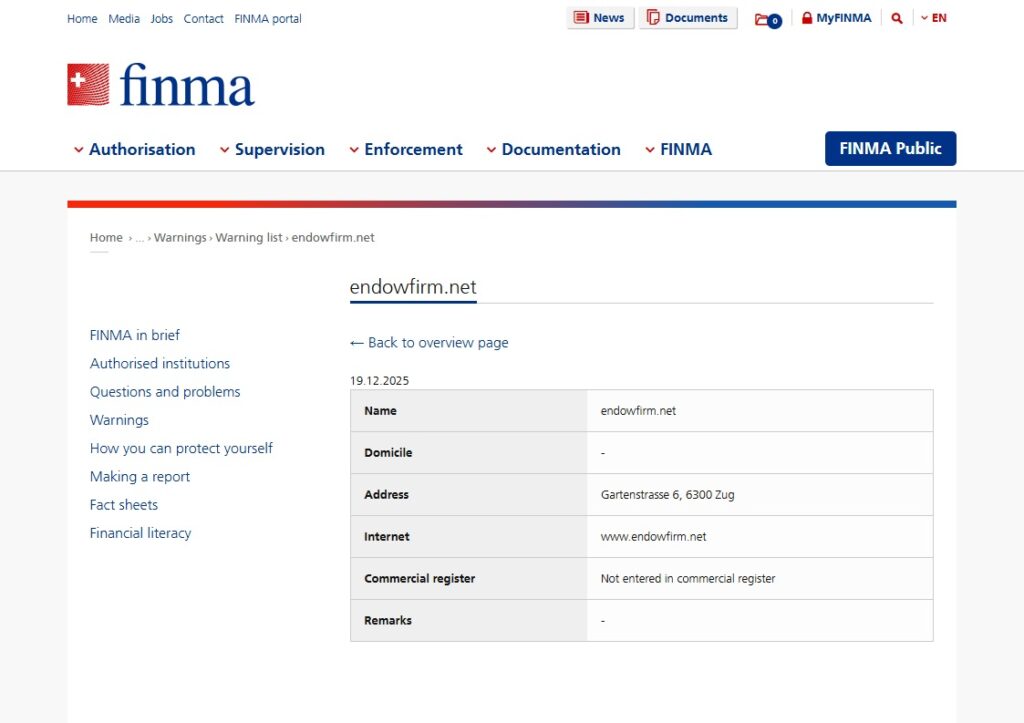Select Warnings in the left sidebar
The width and height of the screenshot is (1024, 723).
(x=119, y=420)
